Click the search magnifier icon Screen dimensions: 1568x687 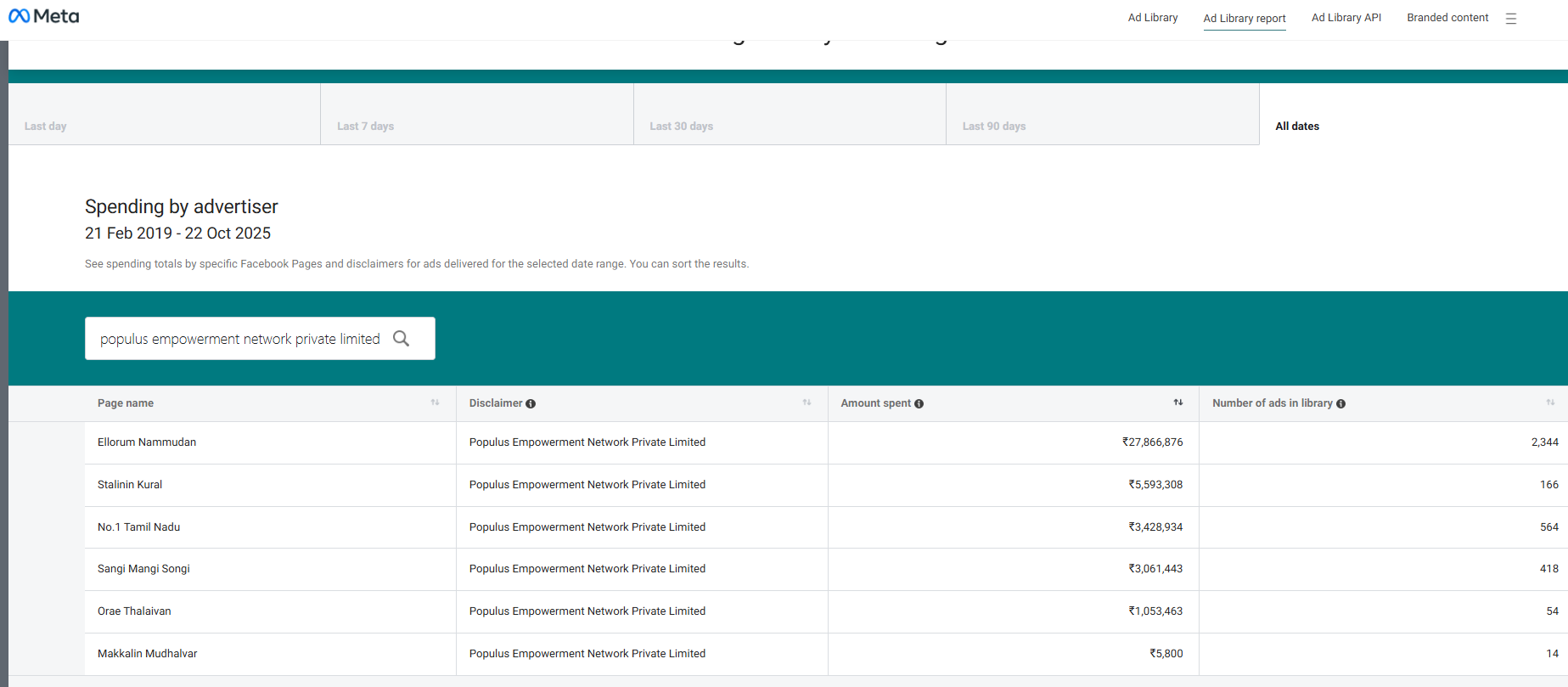pos(402,339)
